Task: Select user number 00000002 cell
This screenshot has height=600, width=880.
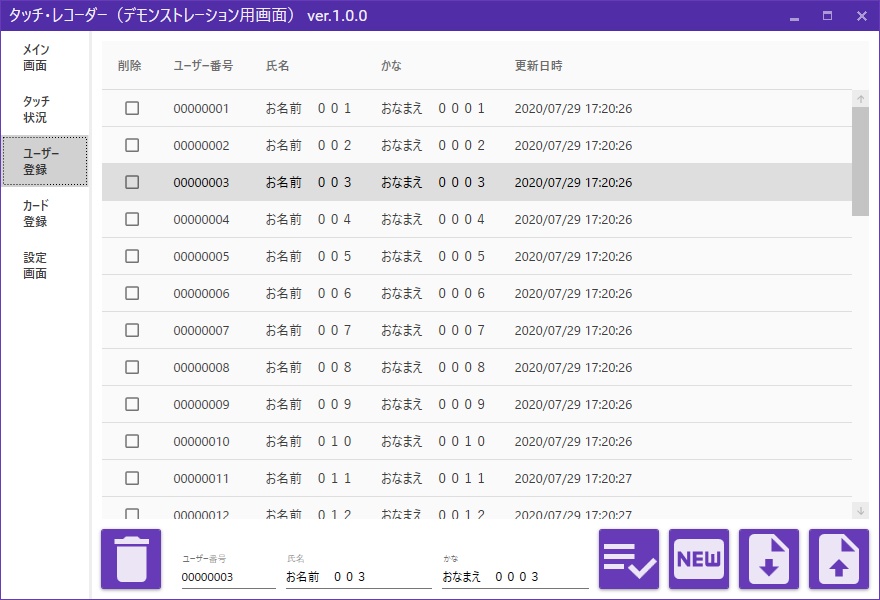Action: pos(201,145)
